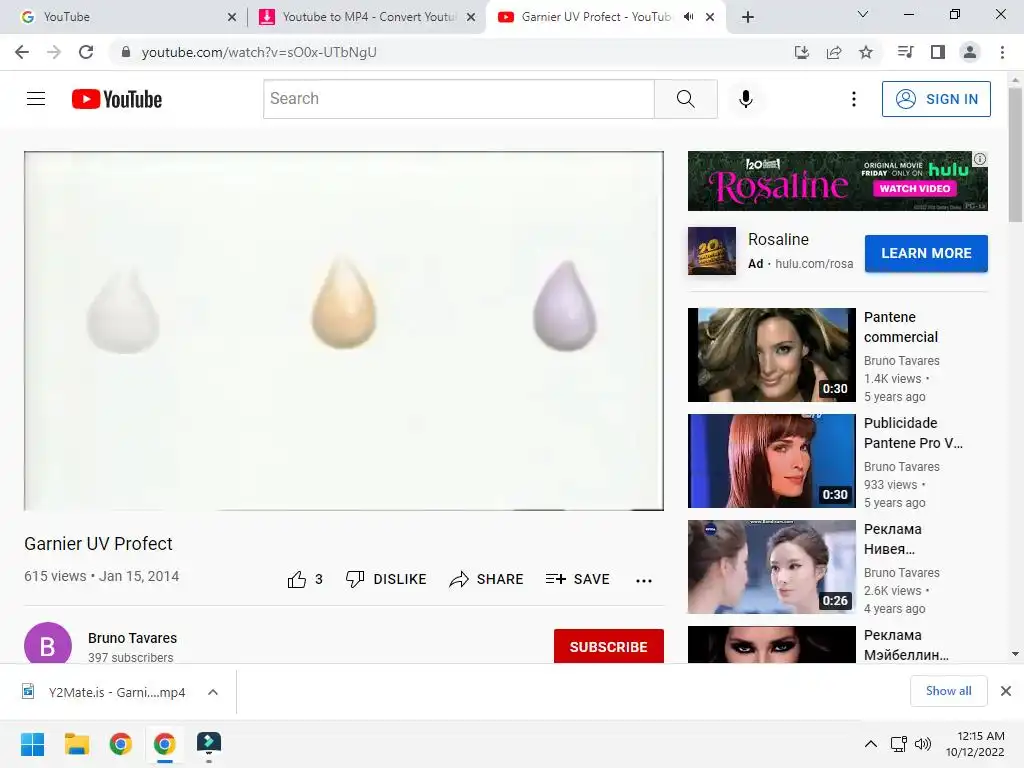Open Windows Start menu

click(x=32, y=744)
